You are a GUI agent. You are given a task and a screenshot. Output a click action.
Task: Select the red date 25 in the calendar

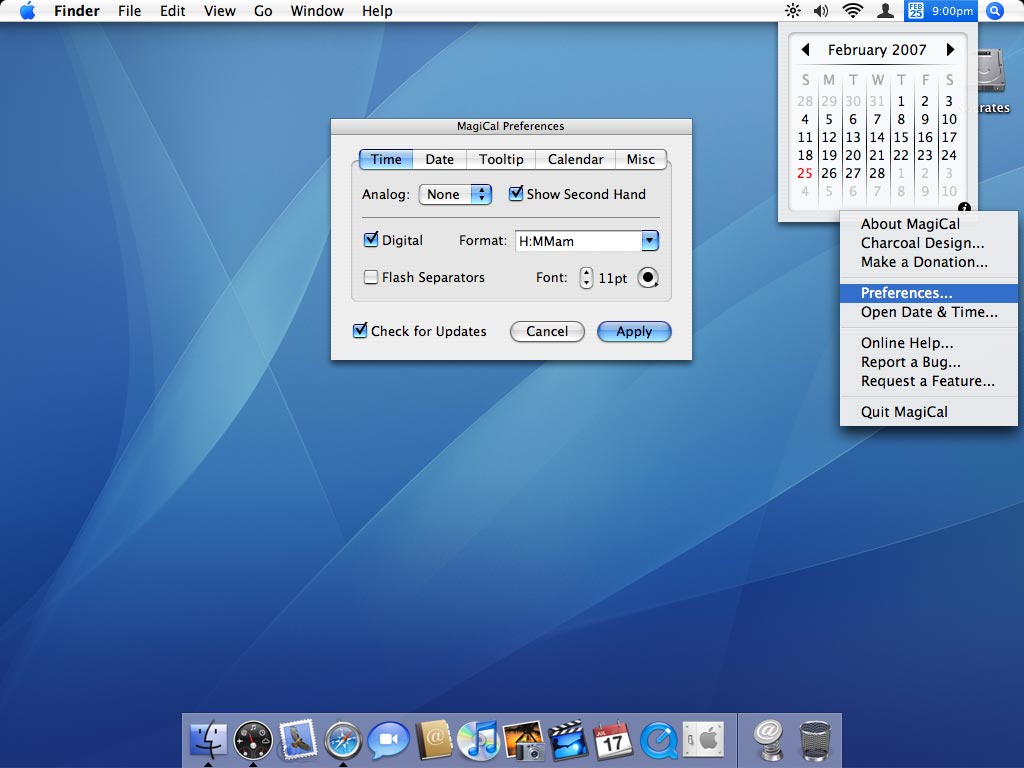point(805,173)
